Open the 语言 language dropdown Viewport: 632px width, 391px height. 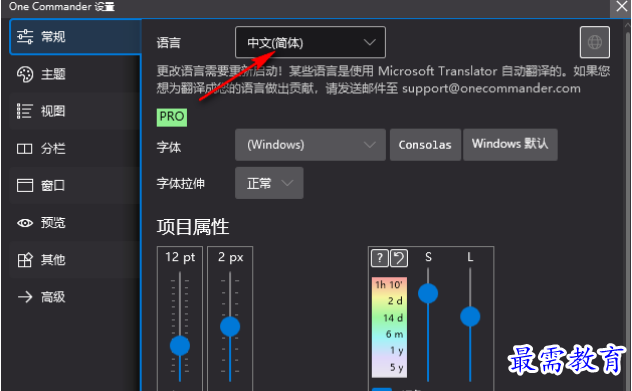pos(310,42)
